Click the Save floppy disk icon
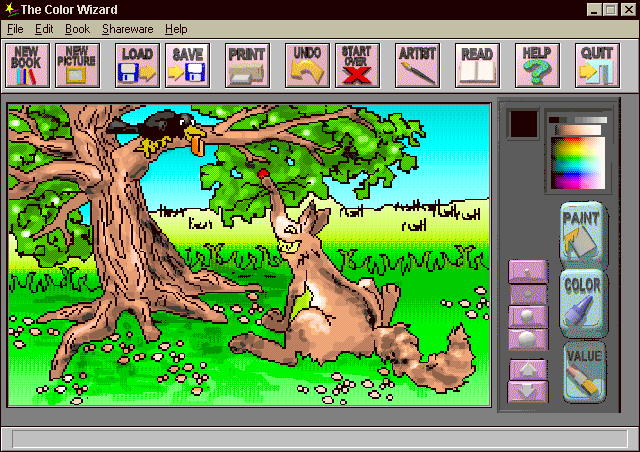 (187, 66)
